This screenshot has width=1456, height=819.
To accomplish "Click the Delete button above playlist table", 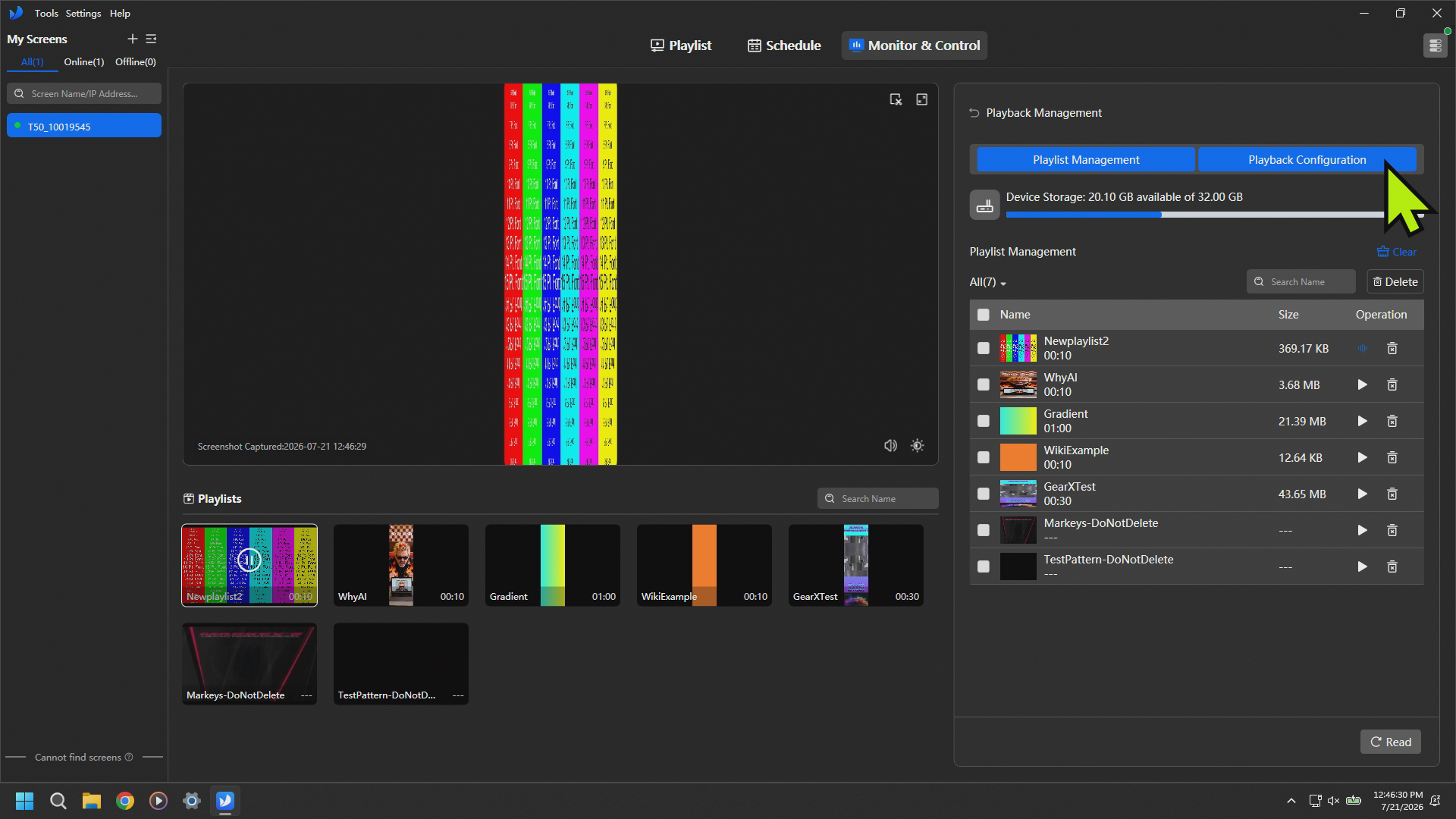I will tap(1395, 281).
